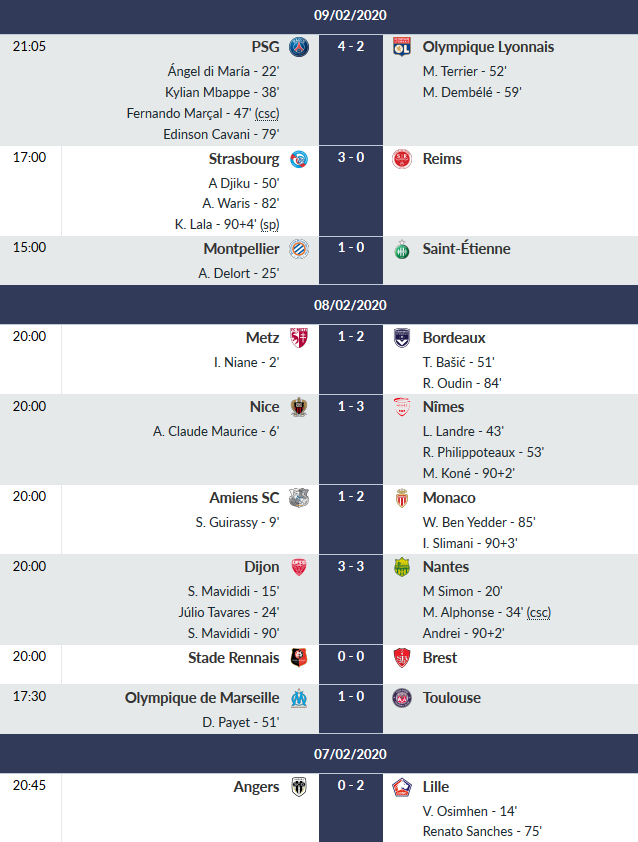Click the Bordeaux club crest icon
The height and width of the screenshot is (842, 638).
pos(402,338)
